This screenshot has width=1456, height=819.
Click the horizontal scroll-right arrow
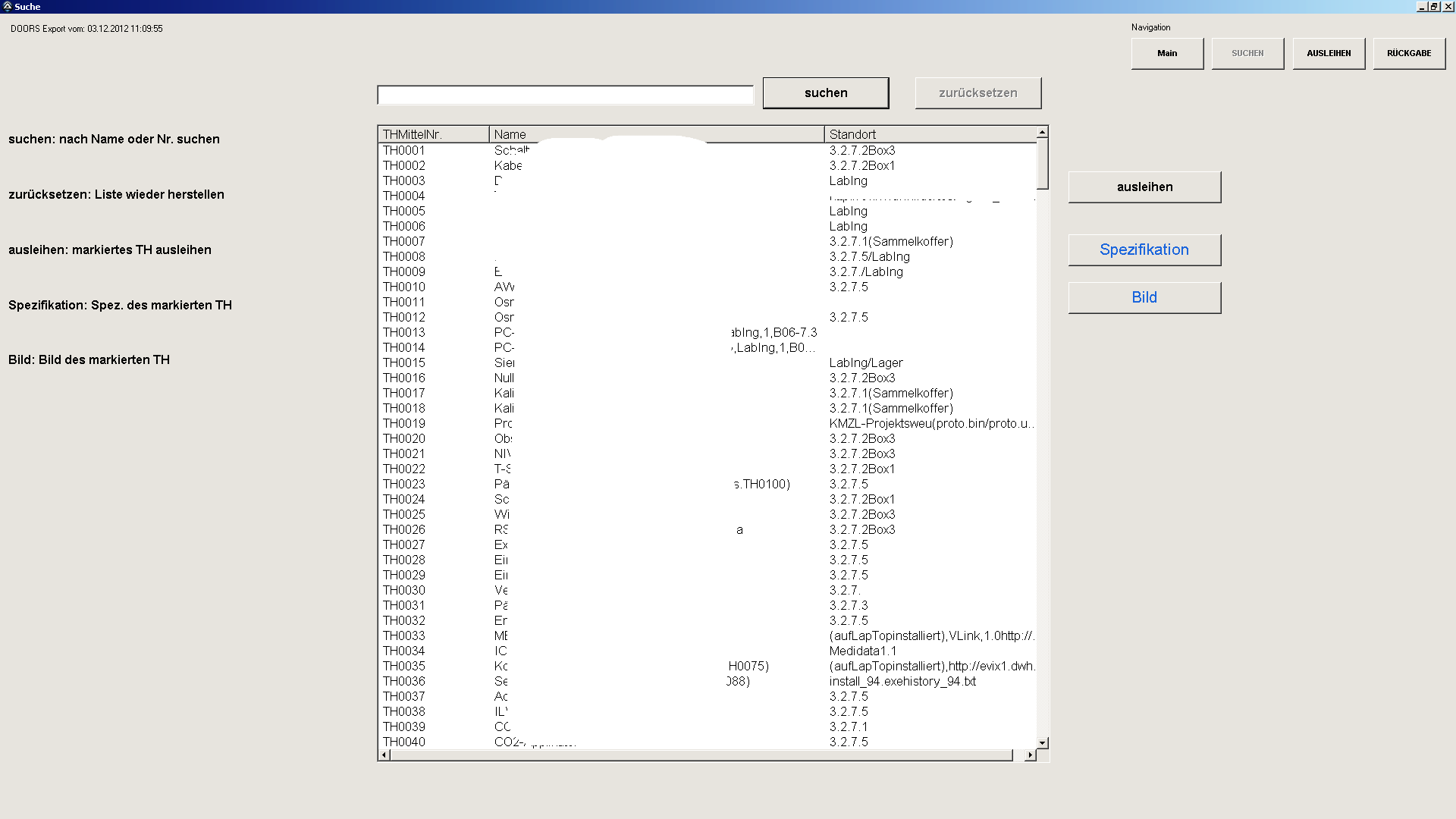(1029, 755)
